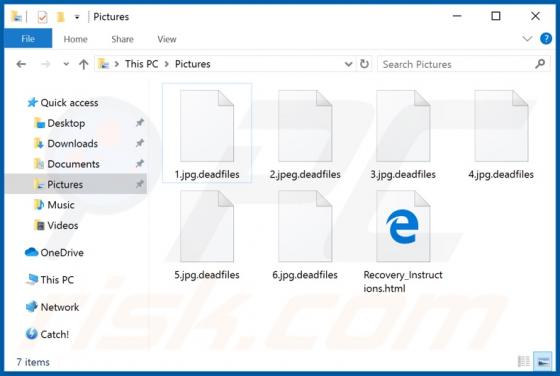The image size is (560, 376).
Task: Click the New folder quick access icon
Action: click(x=61, y=17)
